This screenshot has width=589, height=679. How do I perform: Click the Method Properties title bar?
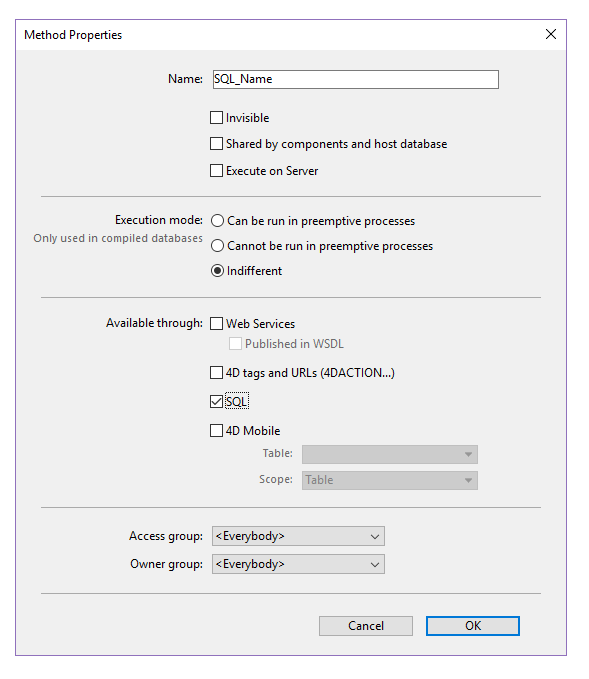coord(277,35)
